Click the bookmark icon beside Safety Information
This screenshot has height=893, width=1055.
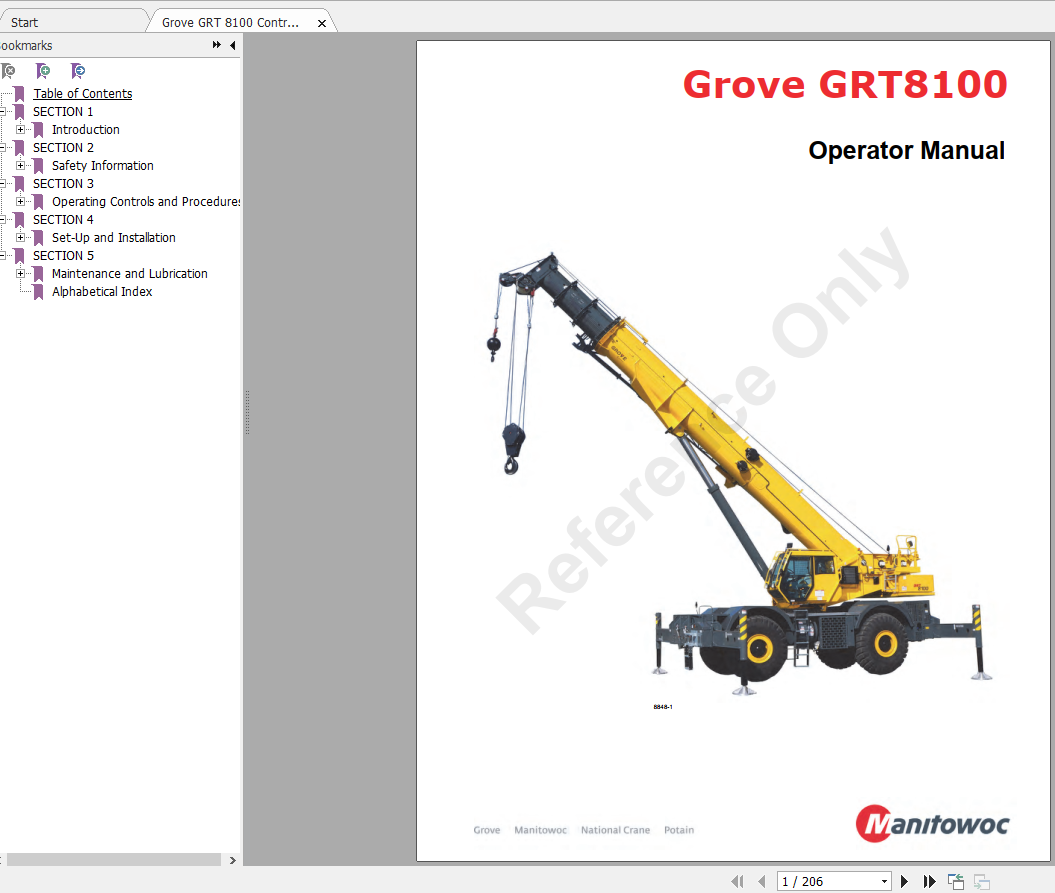(x=38, y=166)
